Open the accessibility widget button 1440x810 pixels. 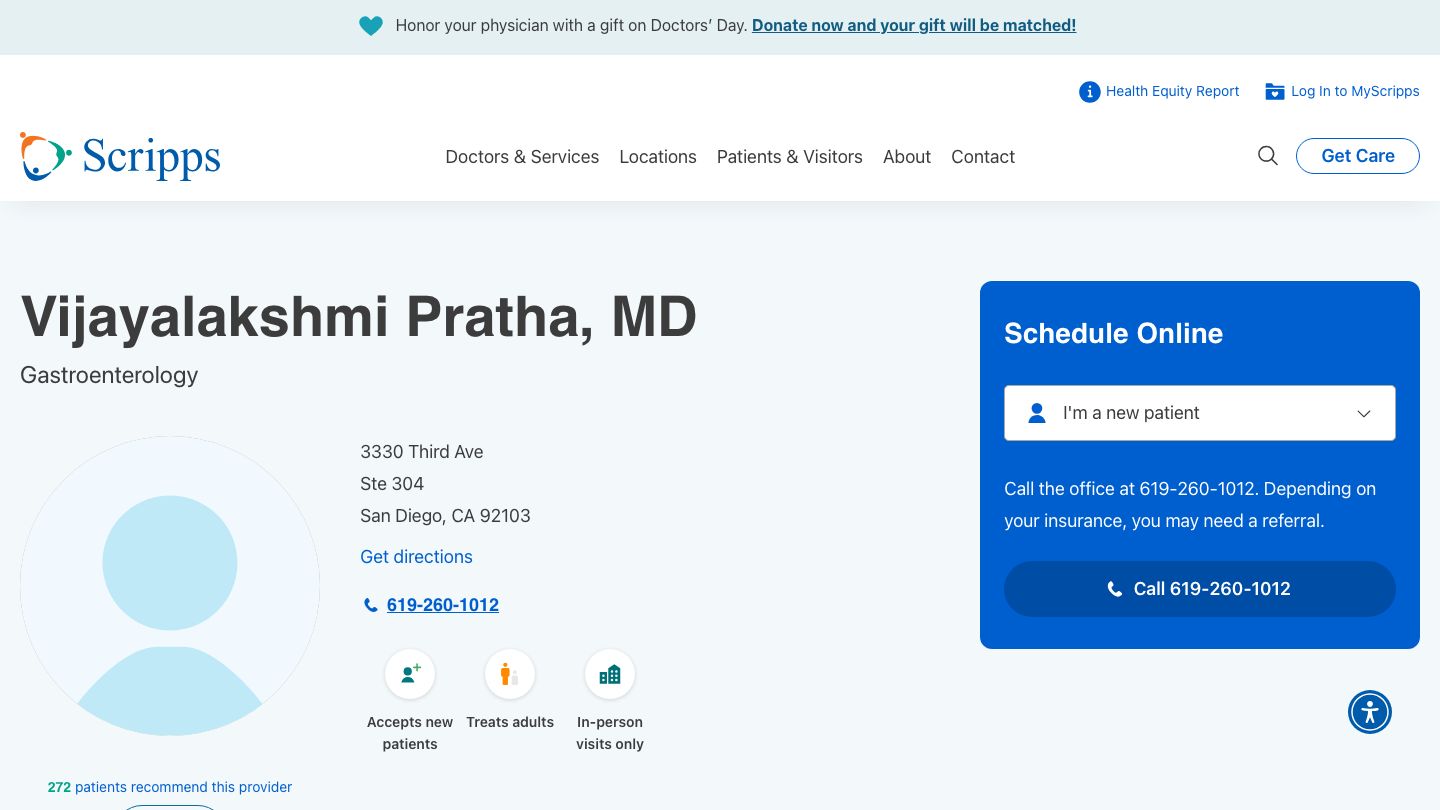tap(1370, 712)
